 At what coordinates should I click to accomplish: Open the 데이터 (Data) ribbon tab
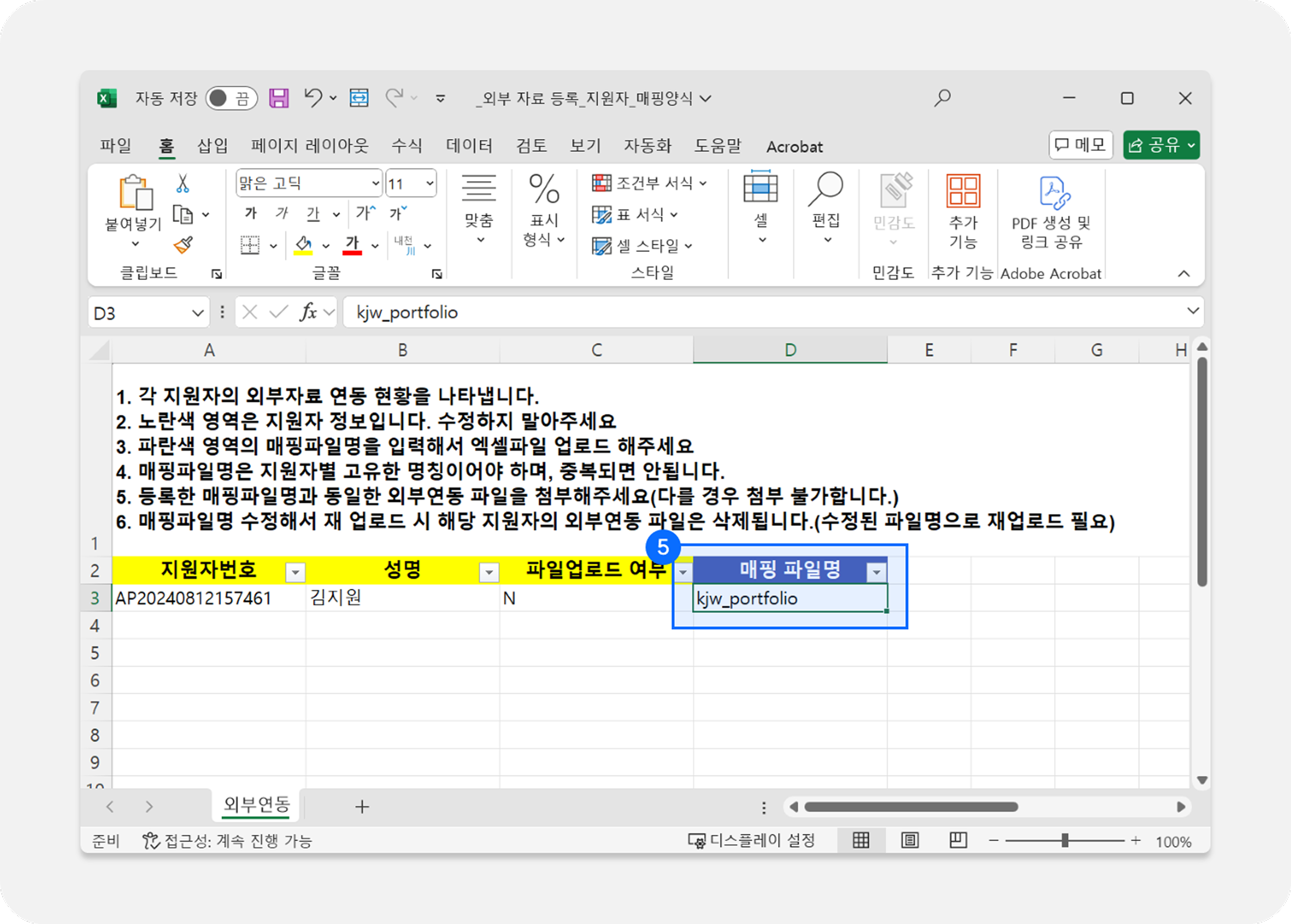469,145
